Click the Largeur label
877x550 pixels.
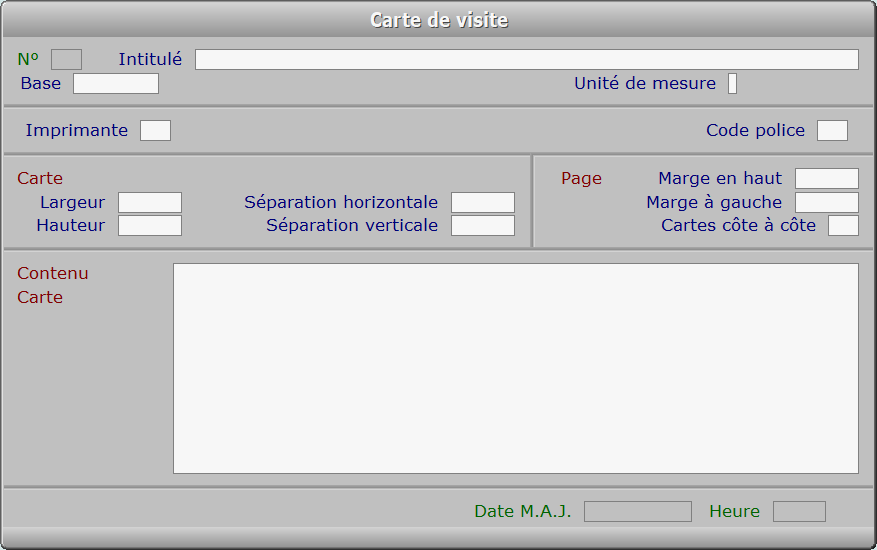(72, 202)
